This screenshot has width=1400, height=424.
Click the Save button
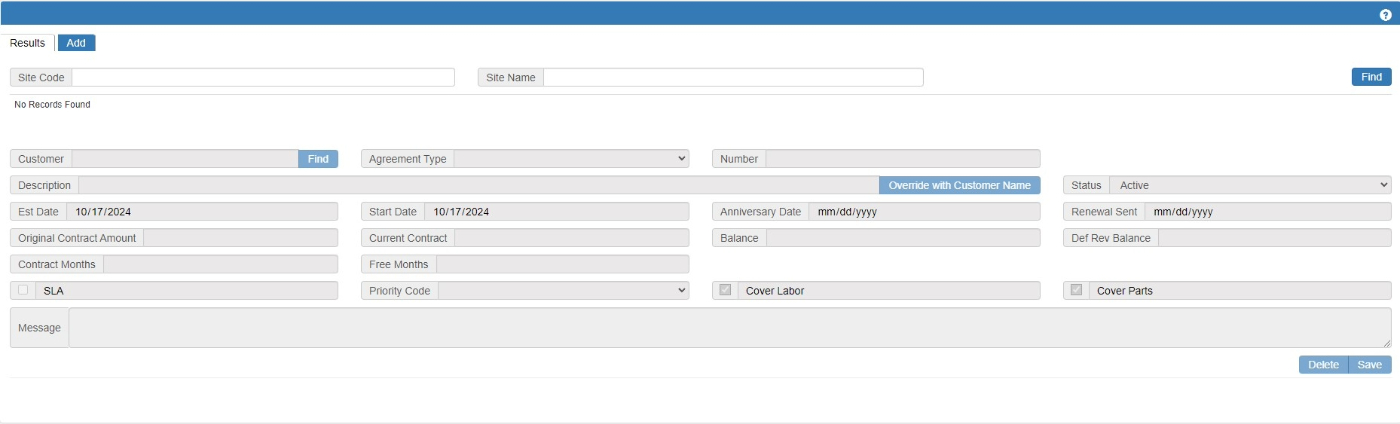click(1369, 365)
